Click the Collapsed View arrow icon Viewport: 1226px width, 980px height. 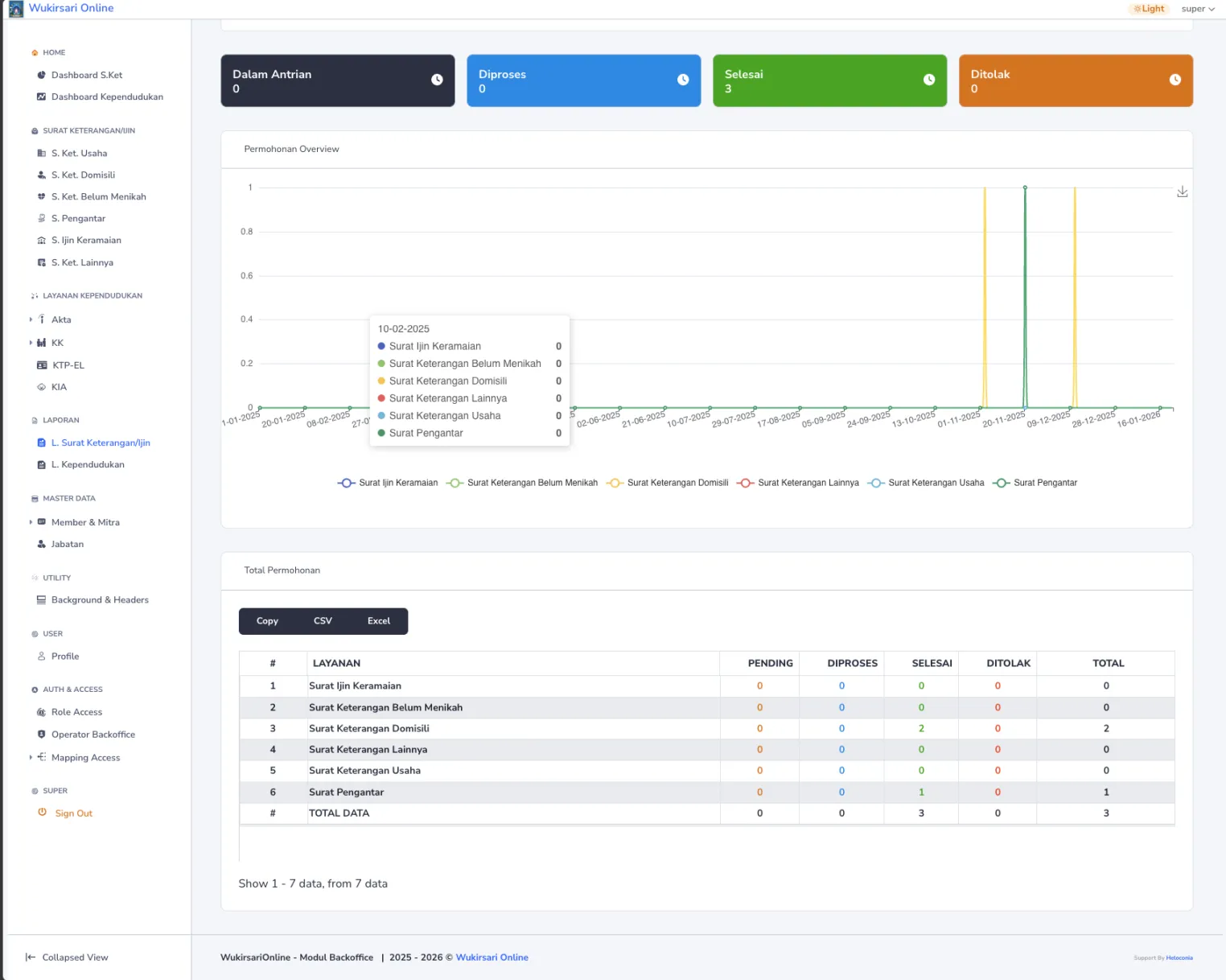(x=31, y=957)
